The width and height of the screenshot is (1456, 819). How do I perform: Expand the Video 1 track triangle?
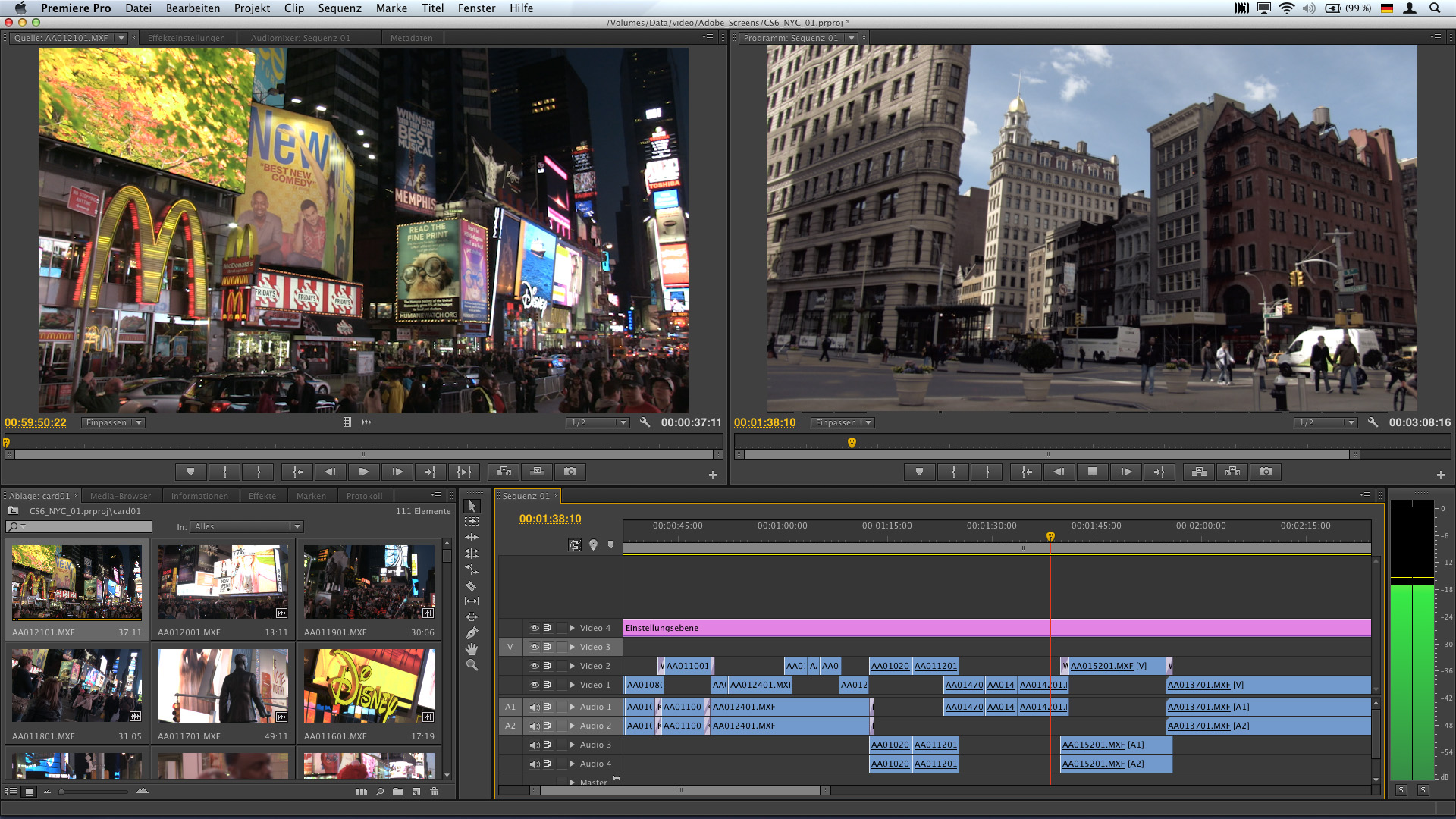[573, 685]
